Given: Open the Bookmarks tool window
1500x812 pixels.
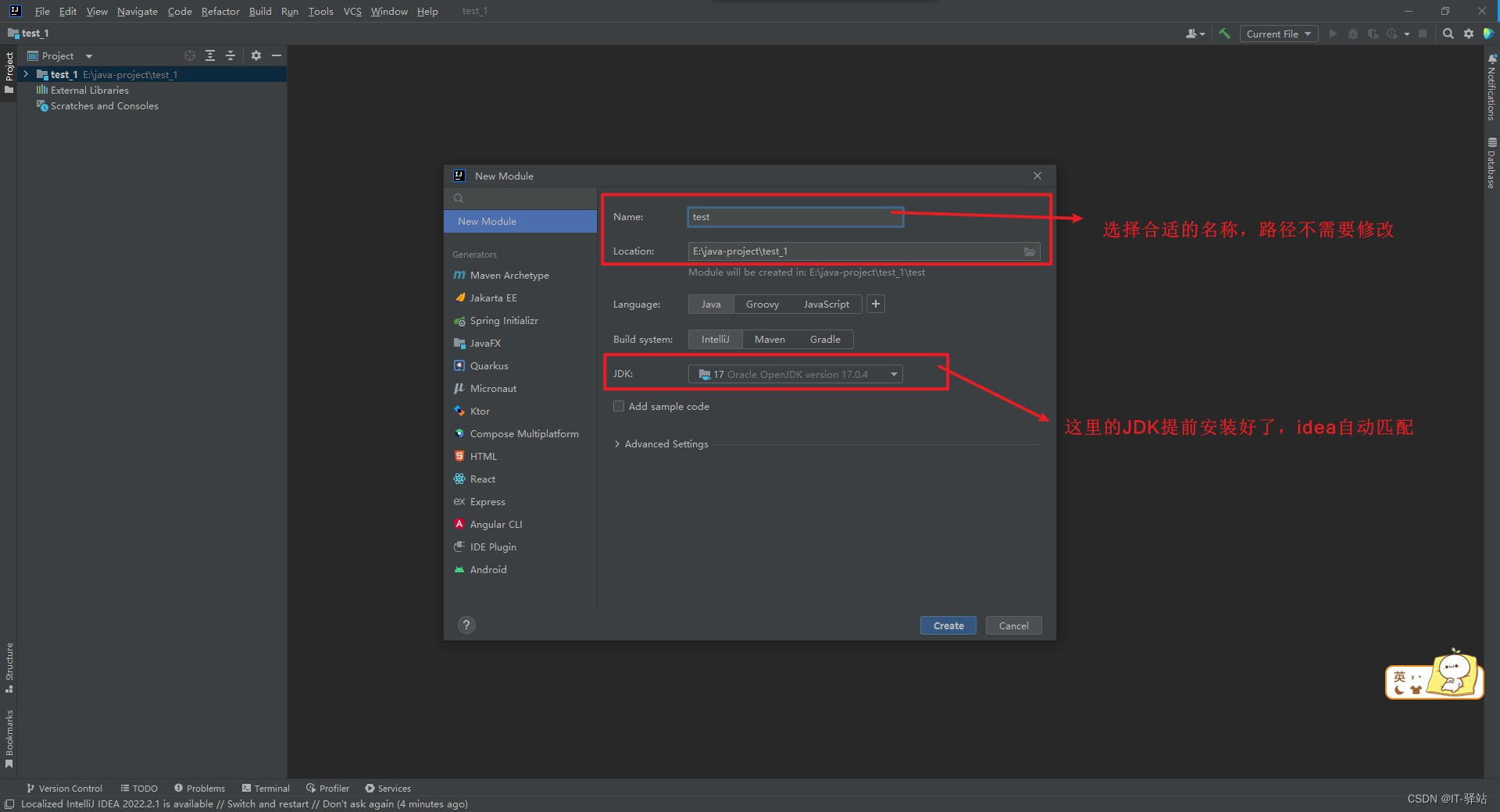Looking at the screenshot, I should pyautogui.click(x=9, y=739).
